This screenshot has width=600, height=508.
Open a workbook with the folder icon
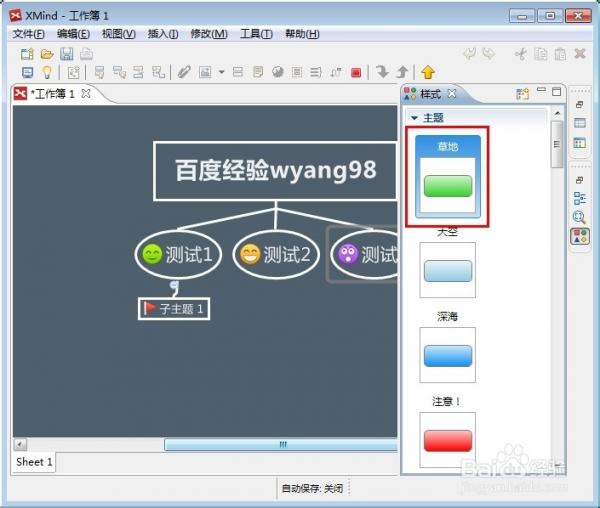tap(47, 54)
